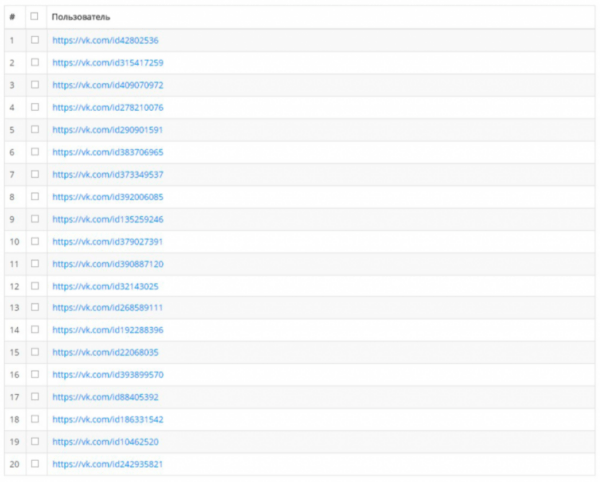Image resolution: width=600 pixels, height=482 pixels.
Task: Select the checkbox beside id392006085
Action: 35,196
